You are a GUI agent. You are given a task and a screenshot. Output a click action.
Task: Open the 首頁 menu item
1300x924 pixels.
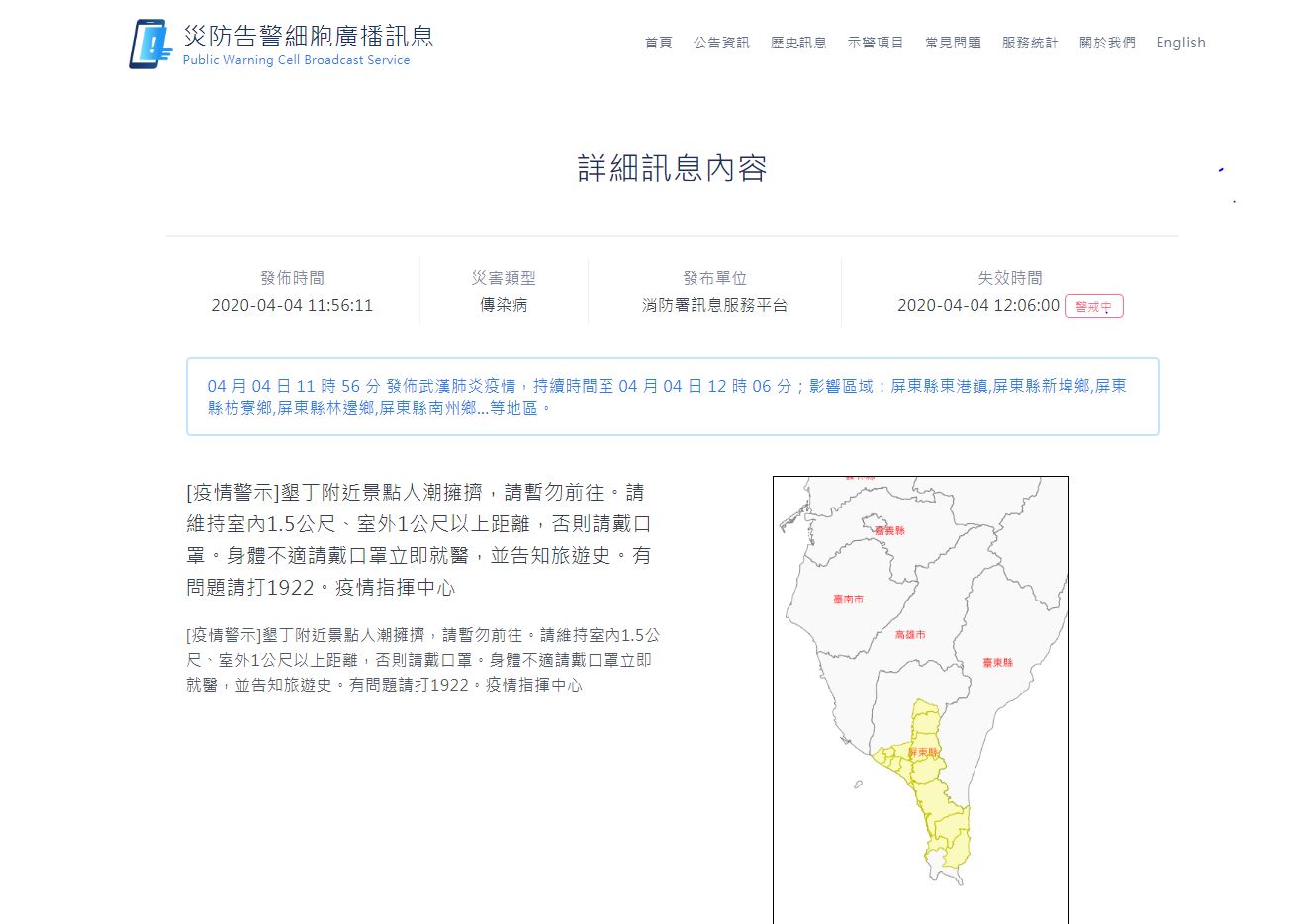[658, 43]
